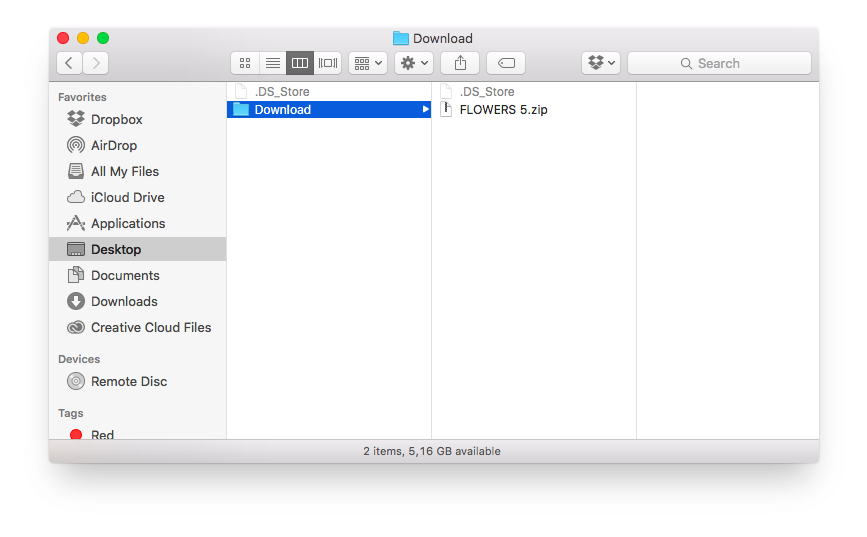Image resolution: width=867 pixels, height=537 pixels.
Task: Select iCloud Drive in the sidebar
Action: pos(127,197)
